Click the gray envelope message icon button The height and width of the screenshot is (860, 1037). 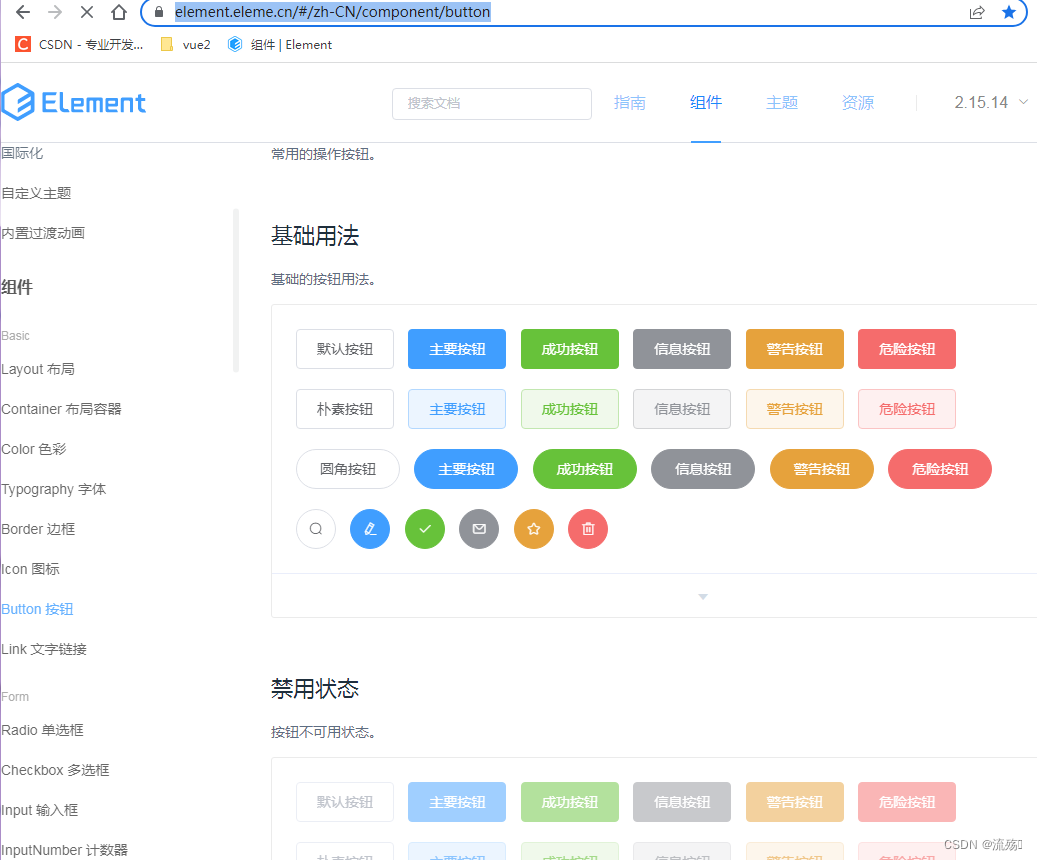coord(479,529)
